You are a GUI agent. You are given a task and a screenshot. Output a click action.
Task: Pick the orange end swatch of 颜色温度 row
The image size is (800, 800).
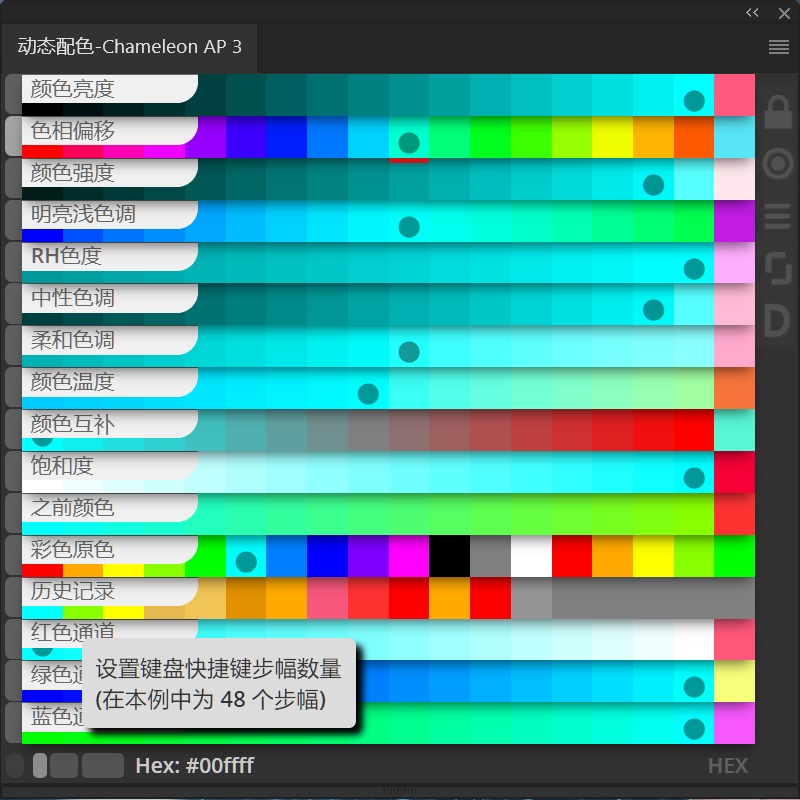tap(734, 388)
